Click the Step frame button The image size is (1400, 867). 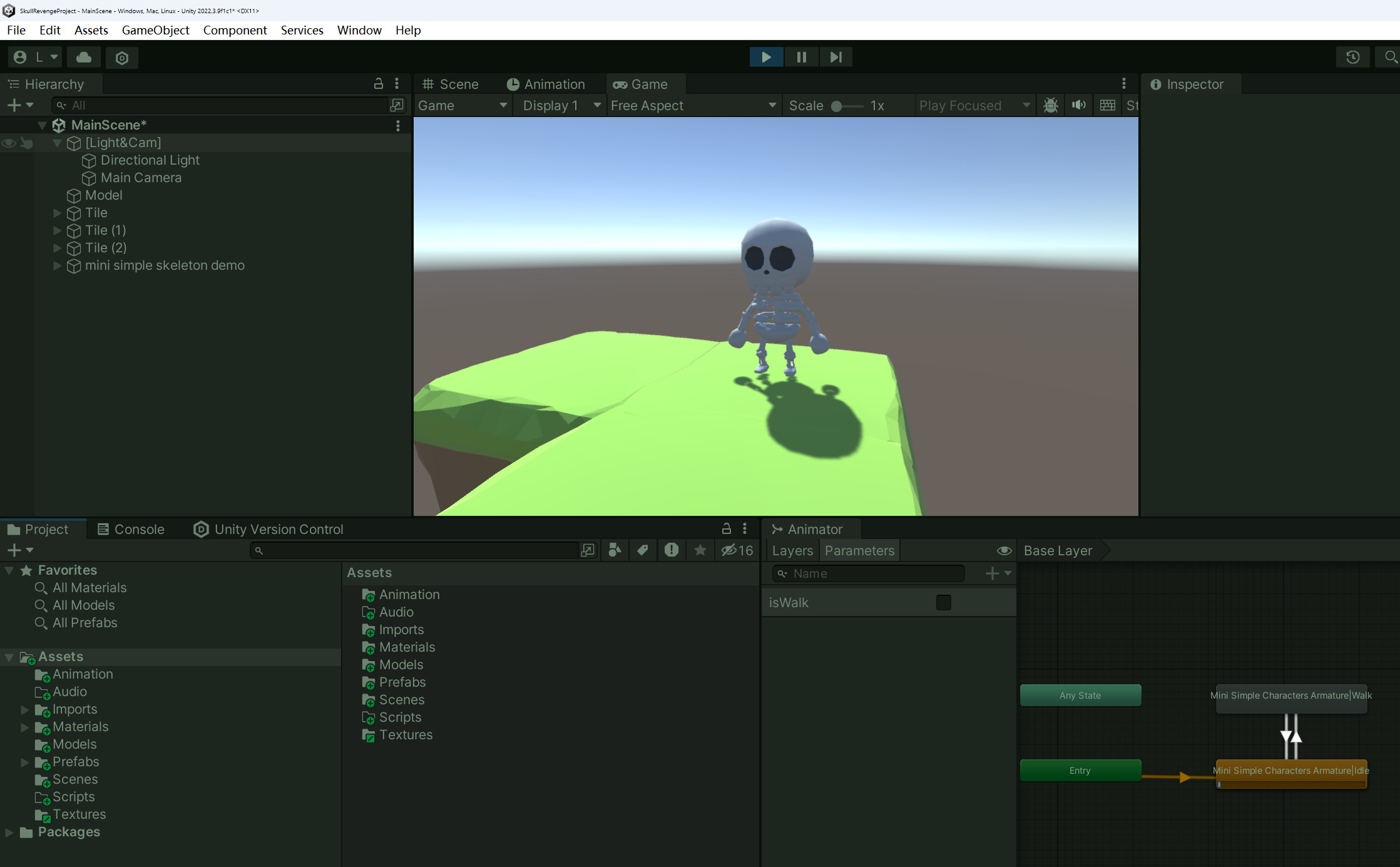(x=835, y=57)
